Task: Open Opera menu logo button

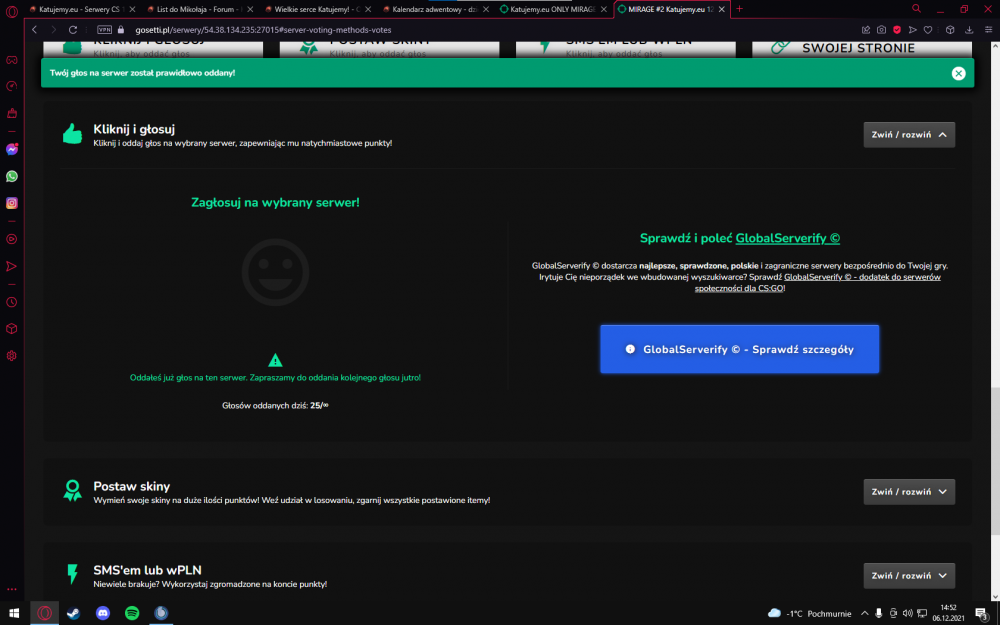Action: pyautogui.click(x=11, y=11)
